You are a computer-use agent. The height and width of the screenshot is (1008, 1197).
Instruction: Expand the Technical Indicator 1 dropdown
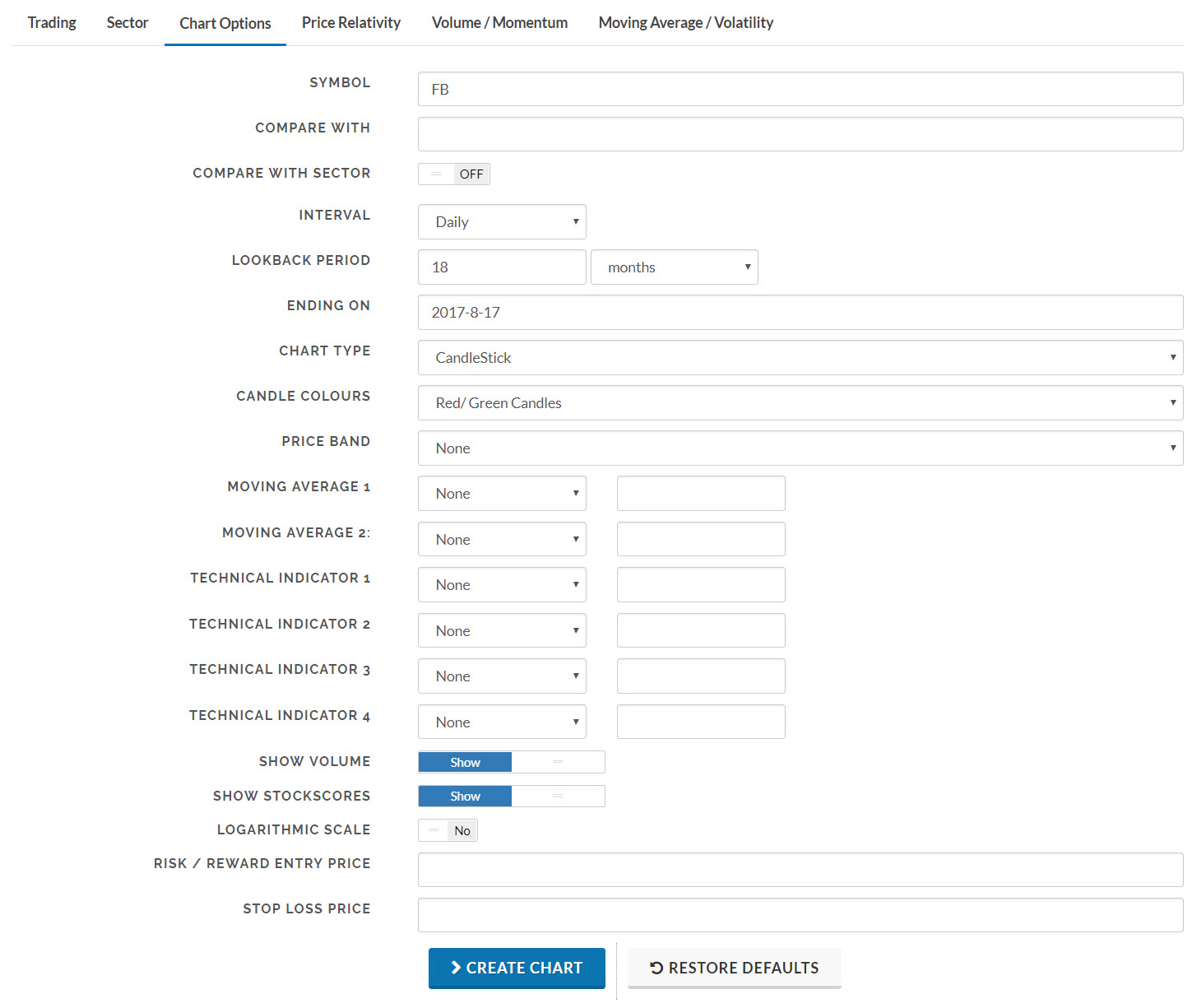[x=502, y=585]
